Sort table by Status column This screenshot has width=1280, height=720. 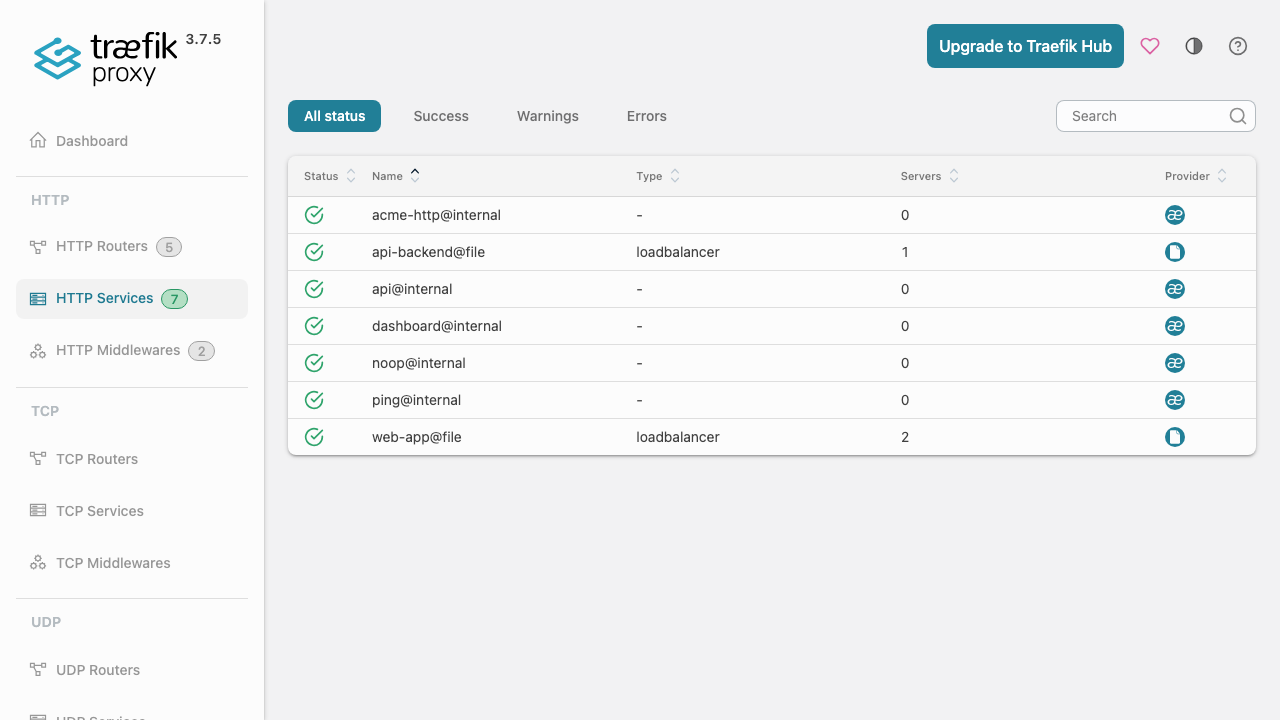(330, 176)
